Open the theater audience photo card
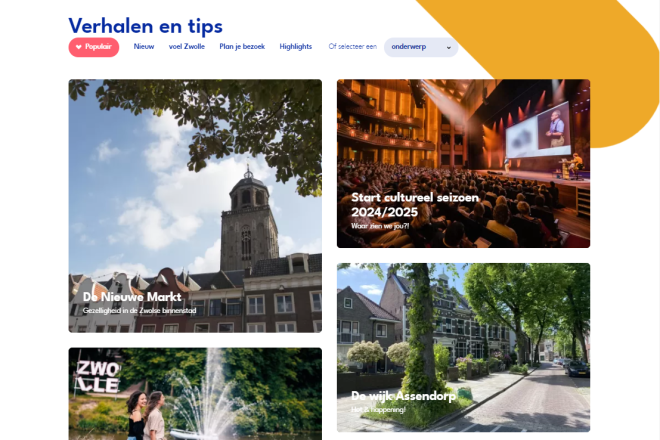 tap(463, 163)
